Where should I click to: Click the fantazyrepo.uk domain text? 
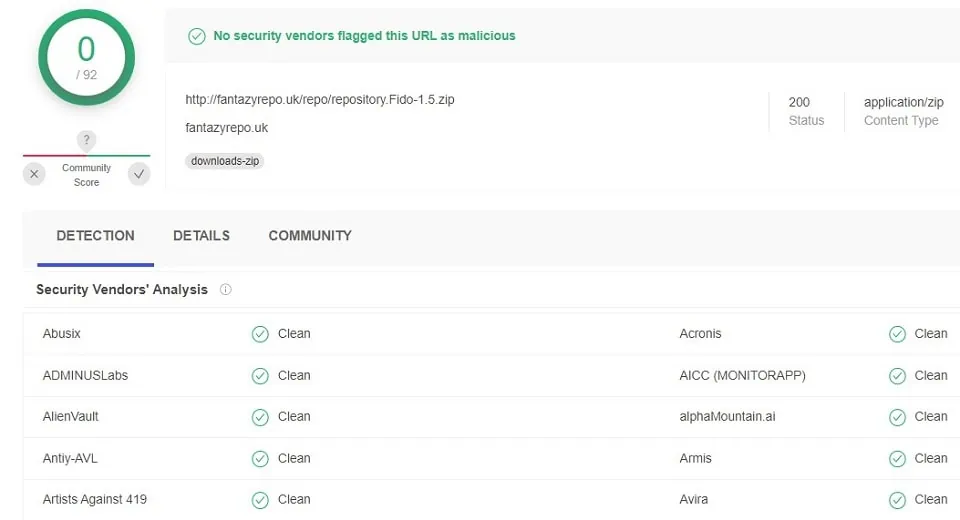(x=227, y=127)
